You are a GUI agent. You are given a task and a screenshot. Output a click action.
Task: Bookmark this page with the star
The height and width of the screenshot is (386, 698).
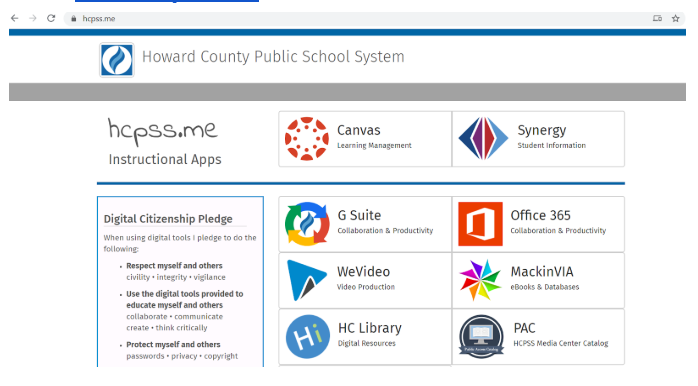[x=676, y=18]
